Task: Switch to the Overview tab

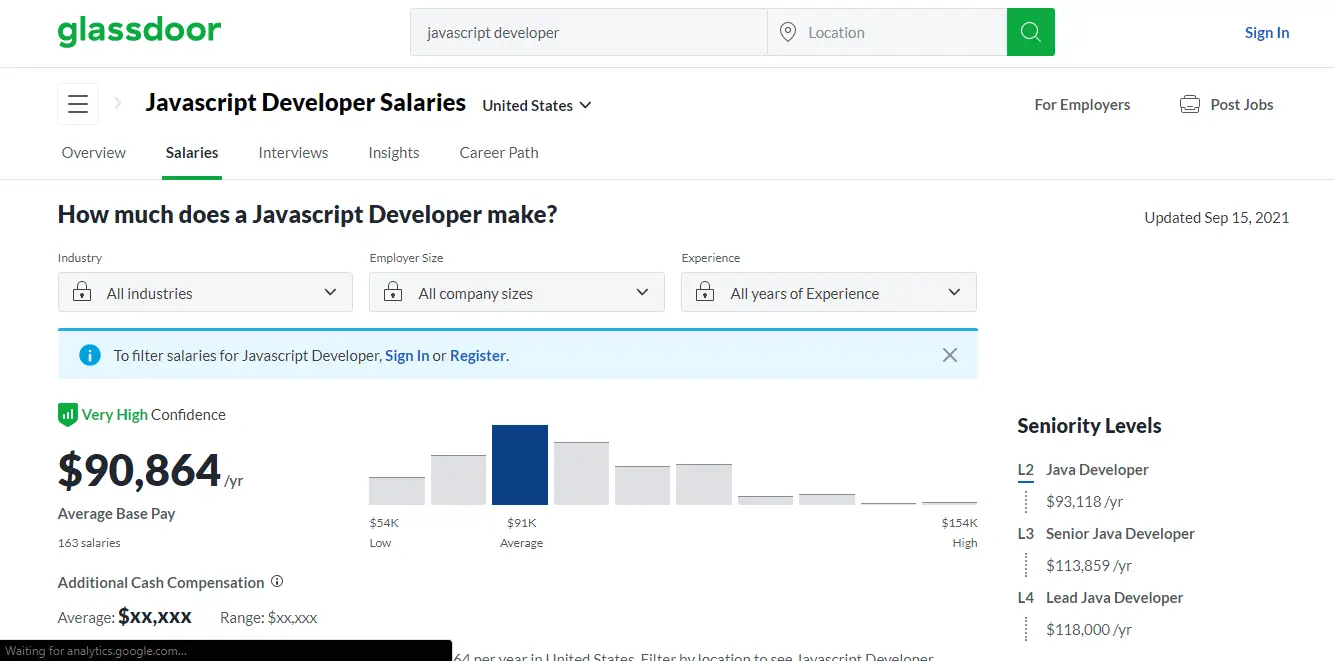Action: 94,153
